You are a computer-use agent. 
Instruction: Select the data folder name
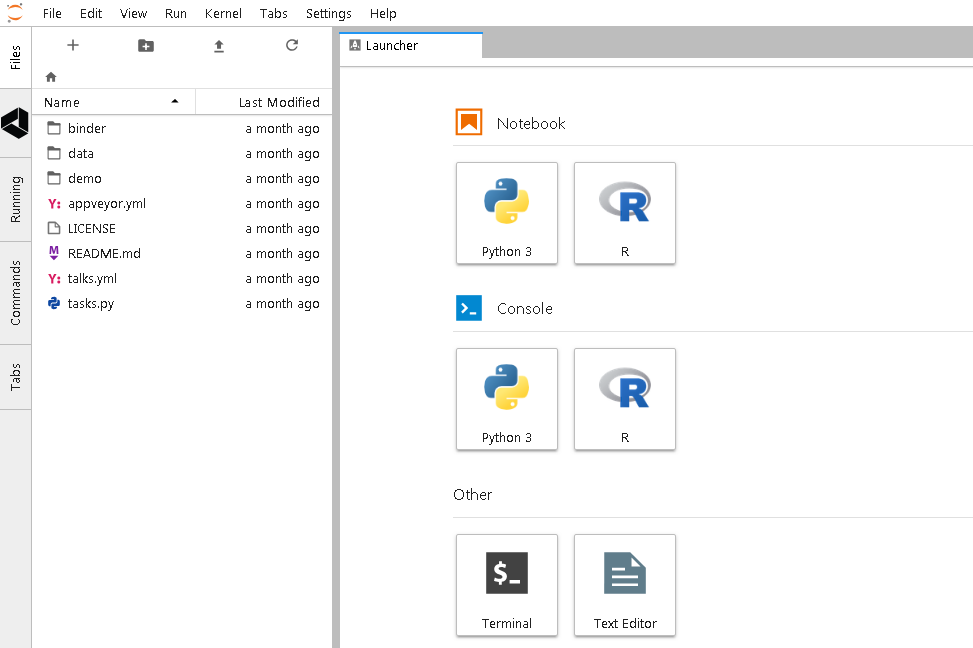click(81, 153)
